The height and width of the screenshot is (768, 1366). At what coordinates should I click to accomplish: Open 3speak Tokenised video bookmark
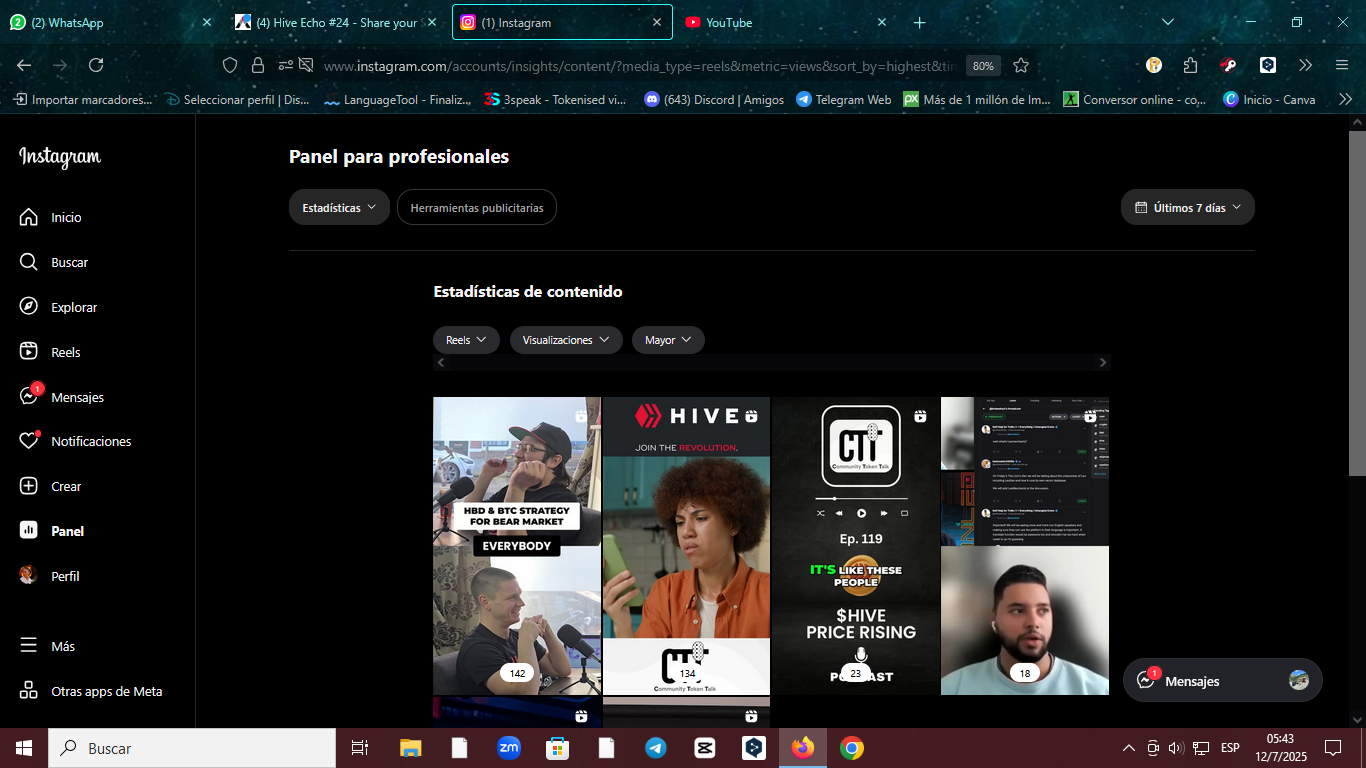555,100
